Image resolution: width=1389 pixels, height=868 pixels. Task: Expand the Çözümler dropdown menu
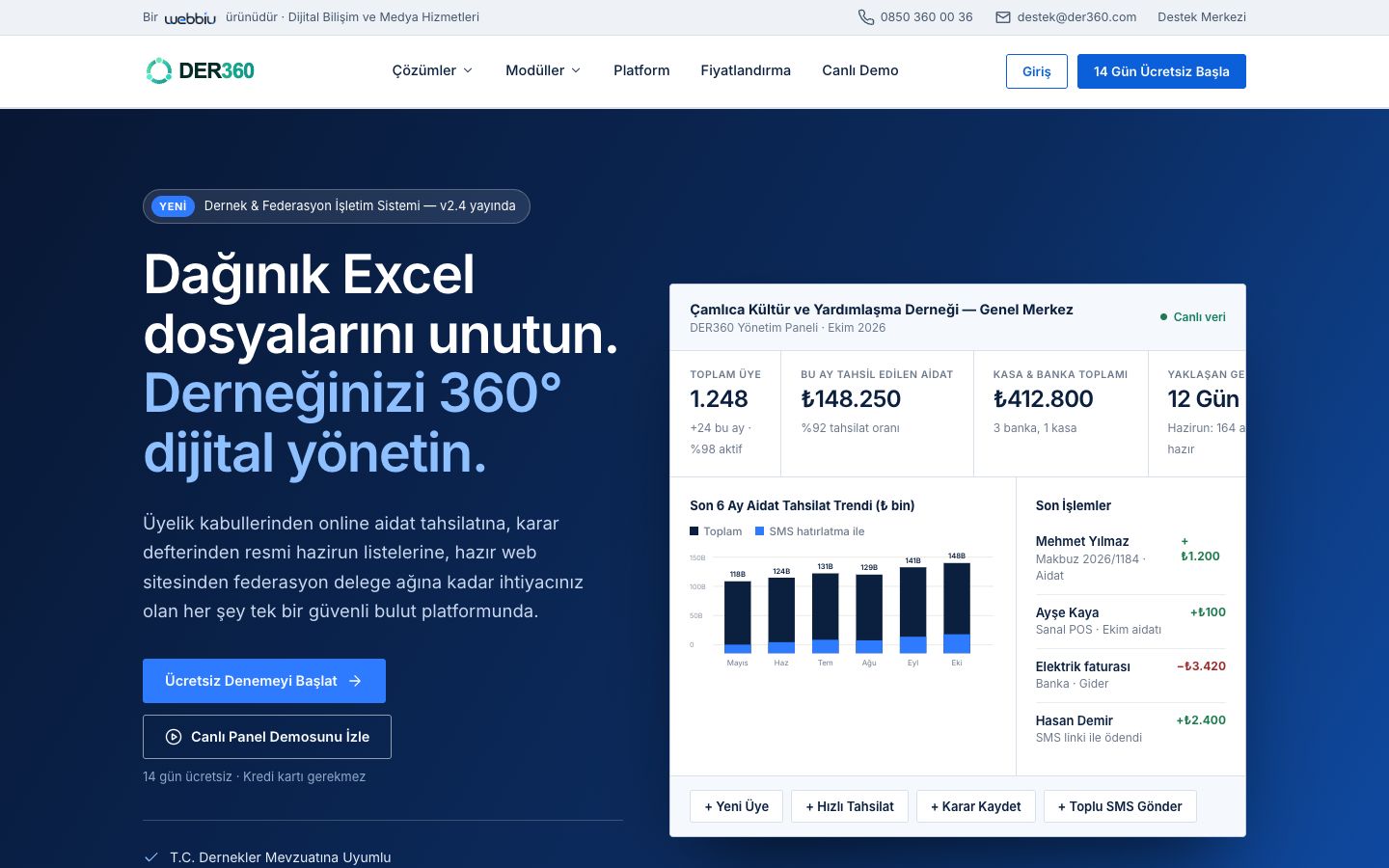(x=432, y=70)
